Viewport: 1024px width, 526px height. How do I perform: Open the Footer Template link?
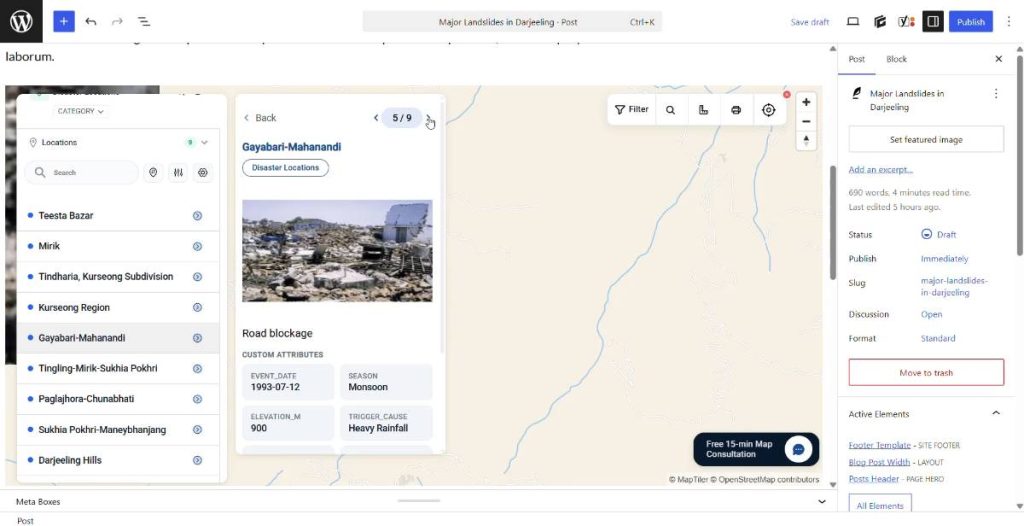879,445
